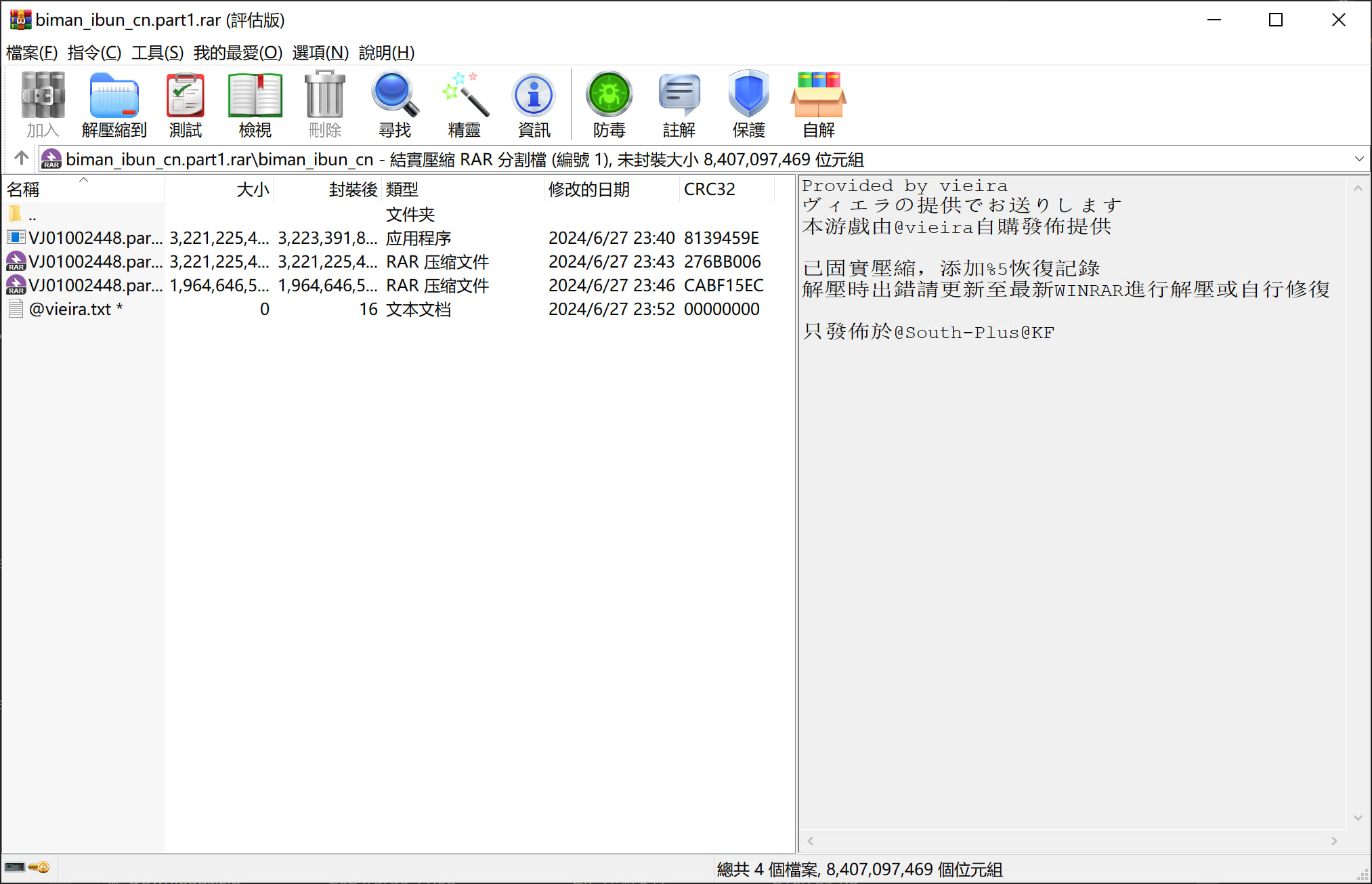Screen dimensions: 1372x884
Task: Click the size 1,964,646,5... in 大小 column
Action: [x=219, y=285]
